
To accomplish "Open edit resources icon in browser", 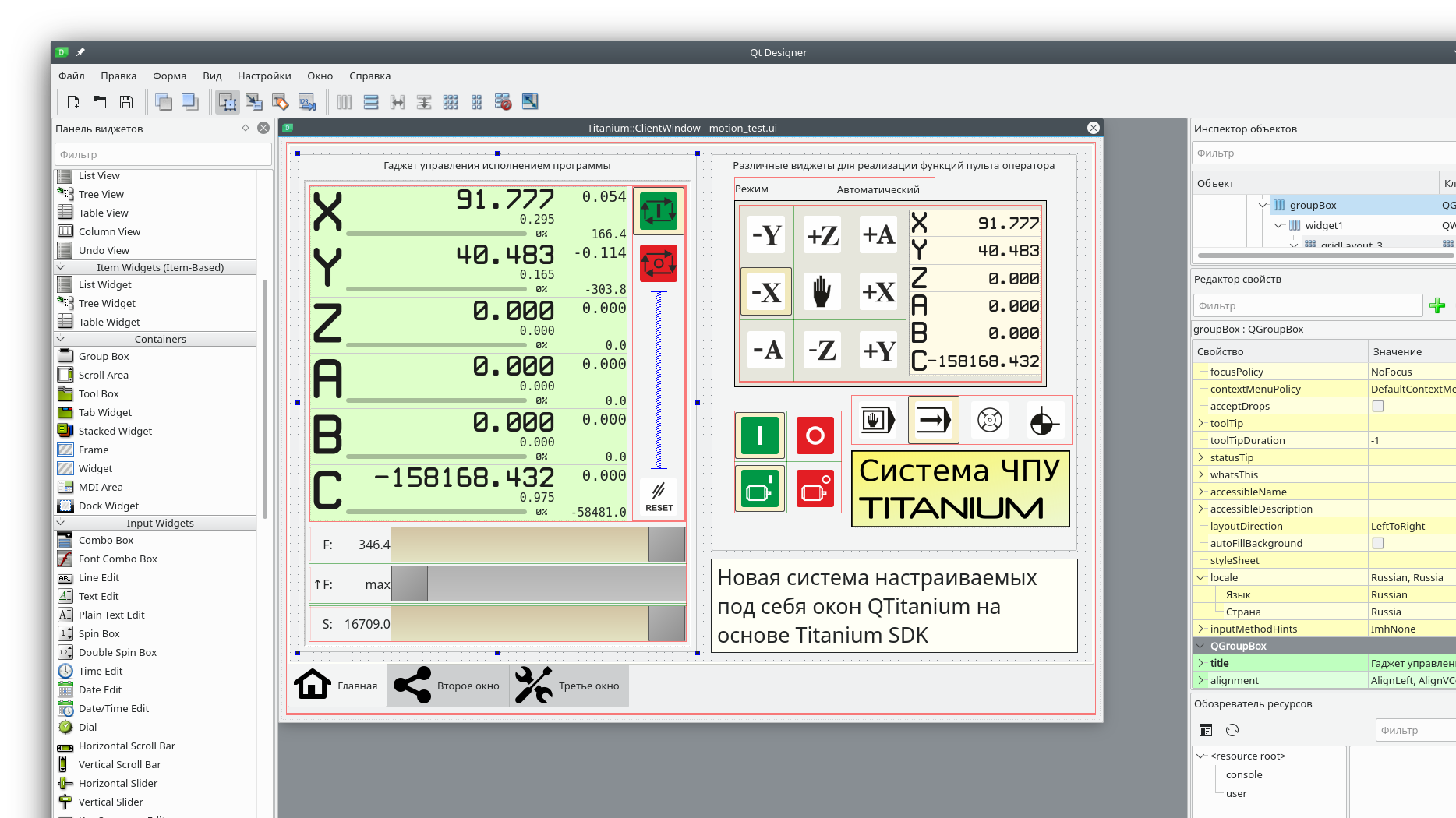I will (1206, 730).
